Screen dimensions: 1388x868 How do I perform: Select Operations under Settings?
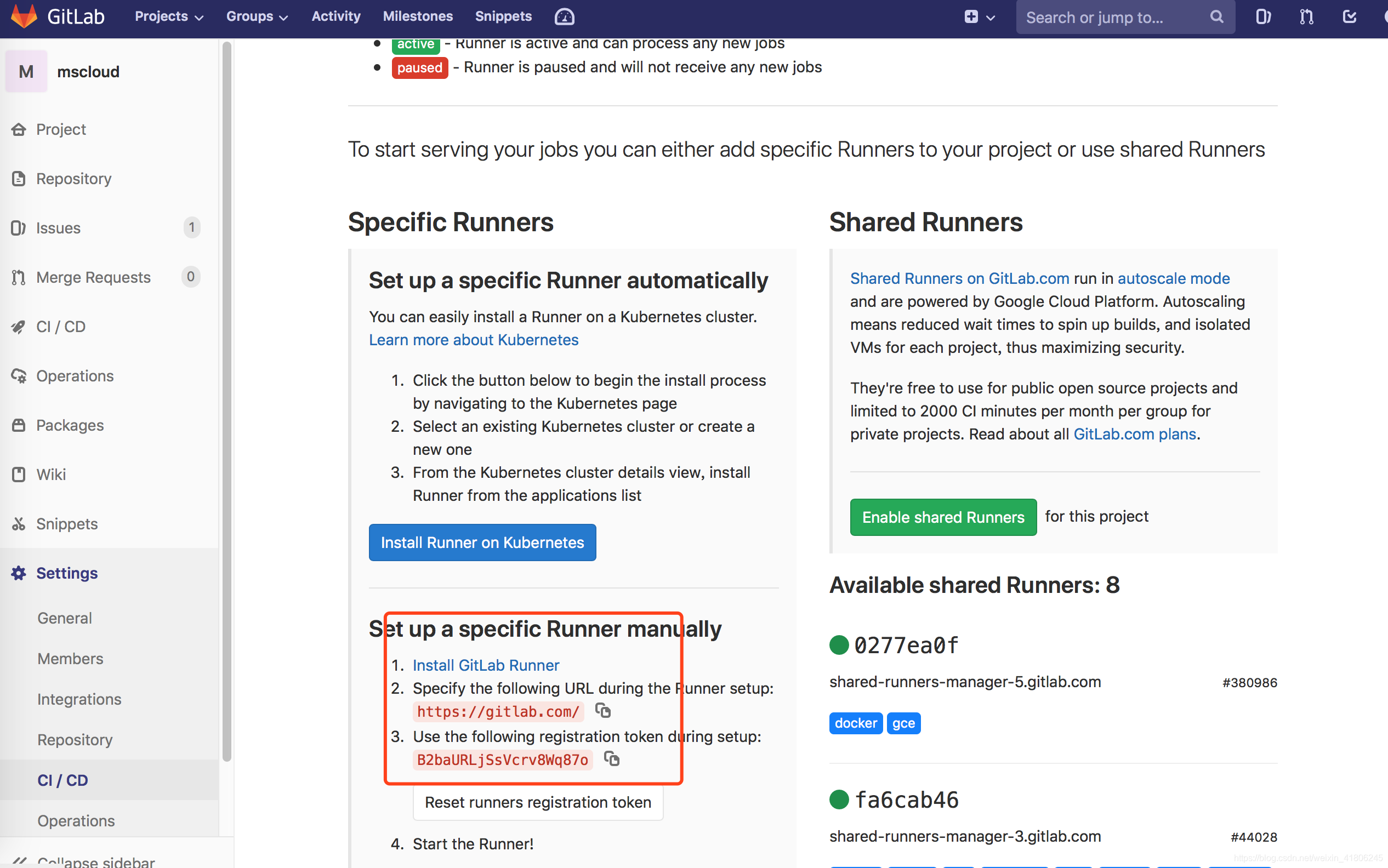point(76,821)
